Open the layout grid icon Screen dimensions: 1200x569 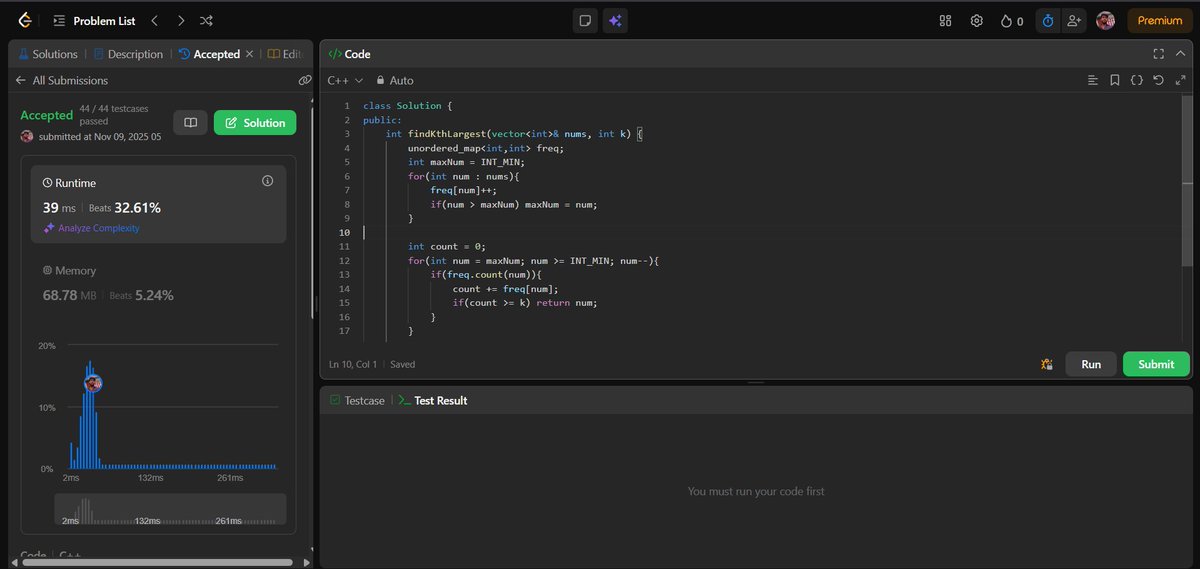tap(946, 20)
